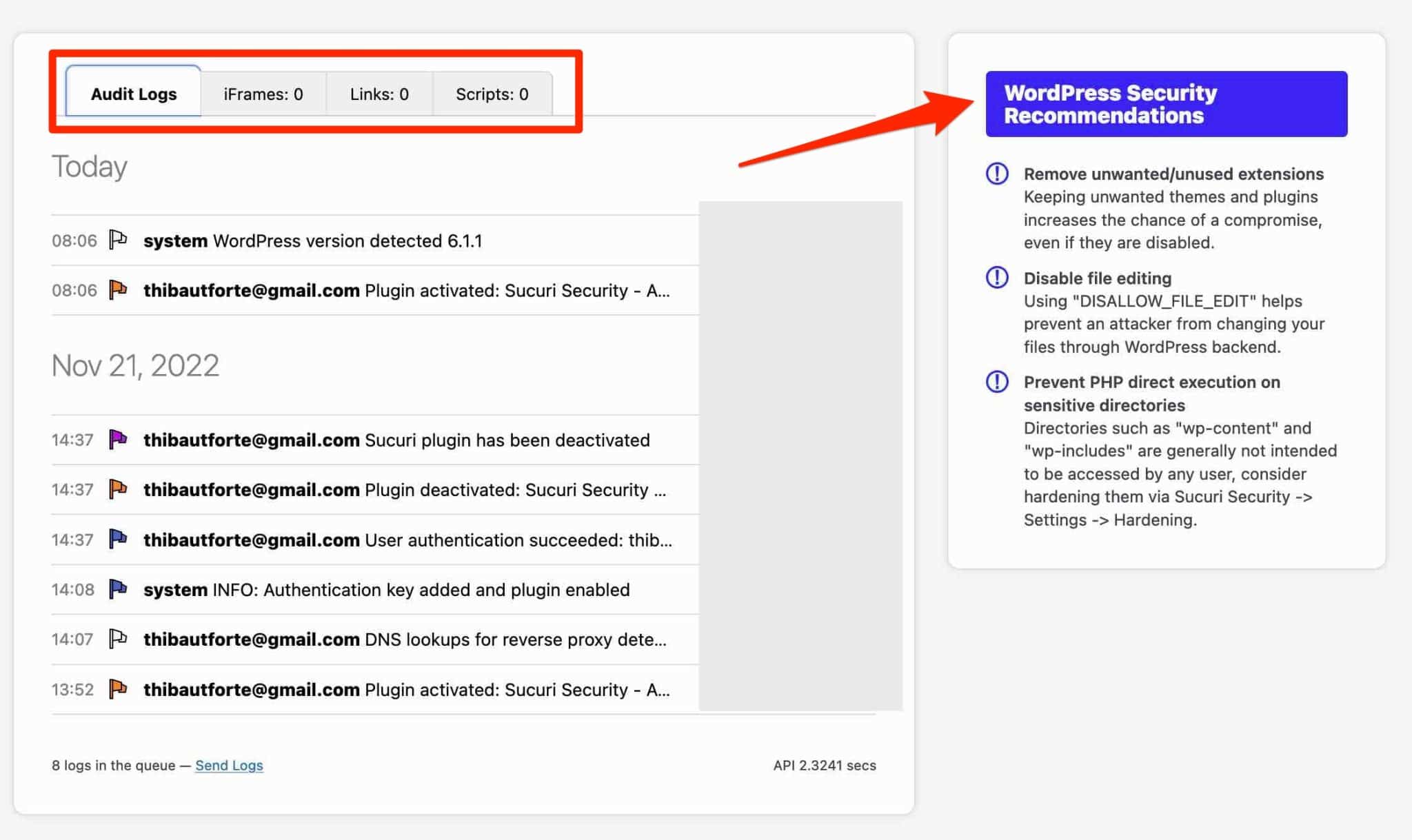The height and width of the screenshot is (840, 1412).
Task: Select the 'DNS lookups for reverse proxy' entry
Action: tap(375, 639)
